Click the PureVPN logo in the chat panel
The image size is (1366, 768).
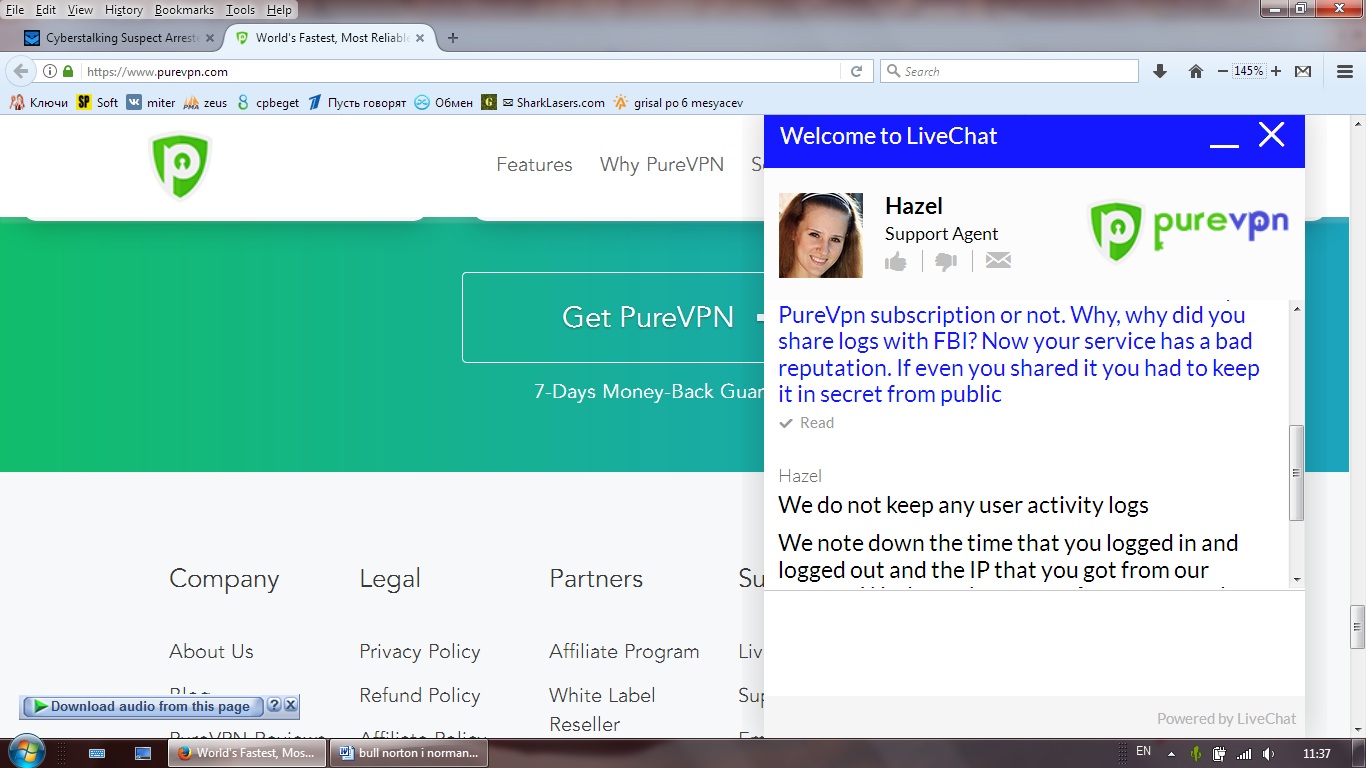[x=1188, y=232]
